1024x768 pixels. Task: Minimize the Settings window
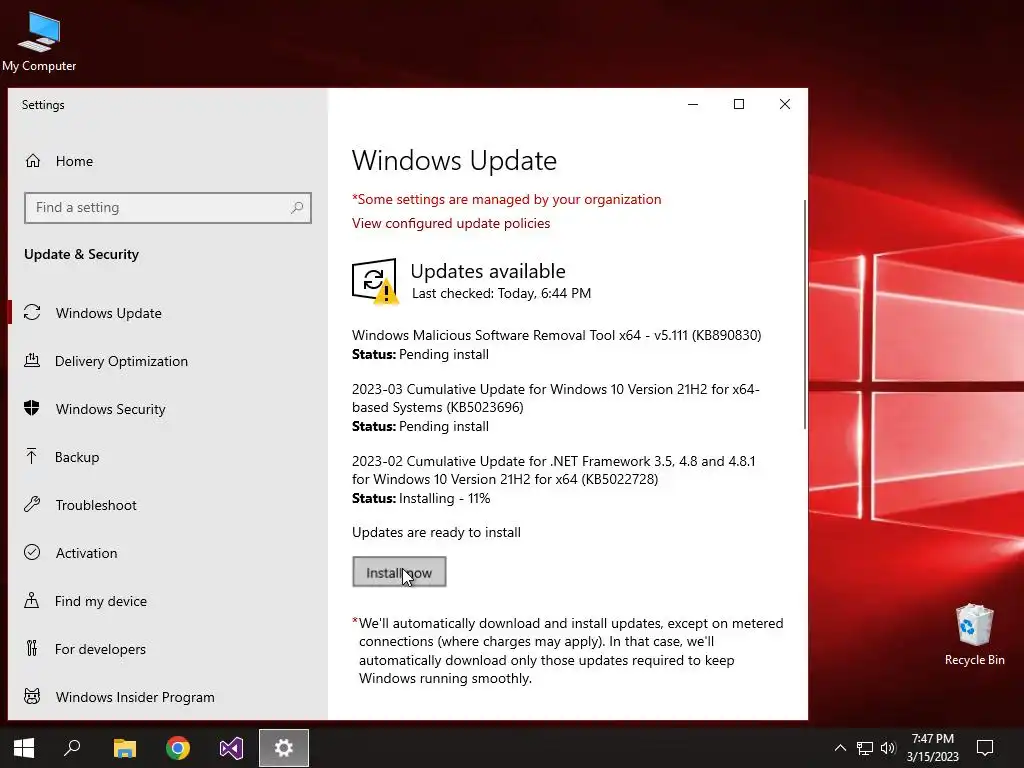(693, 104)
